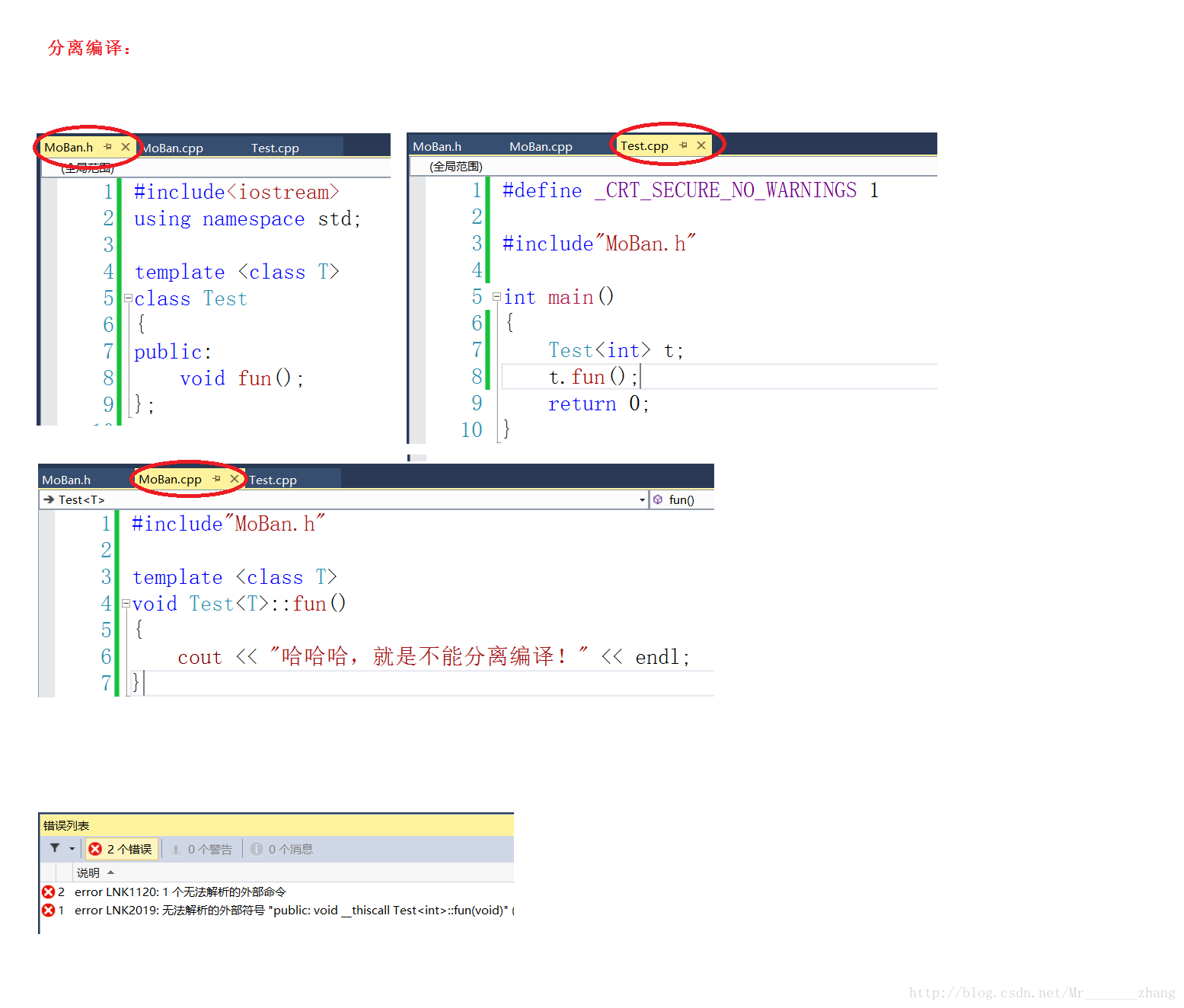Click the #include"MoBan.h" line in Test.cpp
1184x1008 pixels.
[598, 244]
